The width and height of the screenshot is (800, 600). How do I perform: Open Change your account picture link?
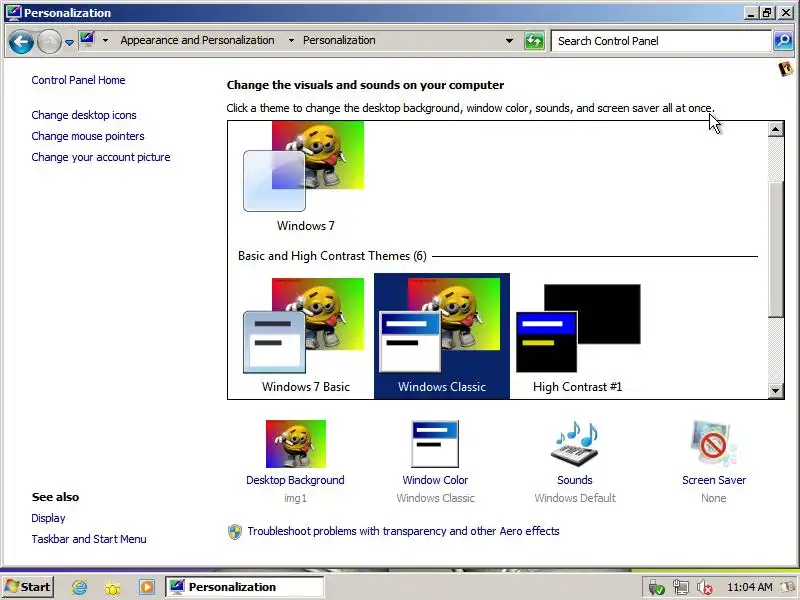pyautogui.click(x=101, y=157)
